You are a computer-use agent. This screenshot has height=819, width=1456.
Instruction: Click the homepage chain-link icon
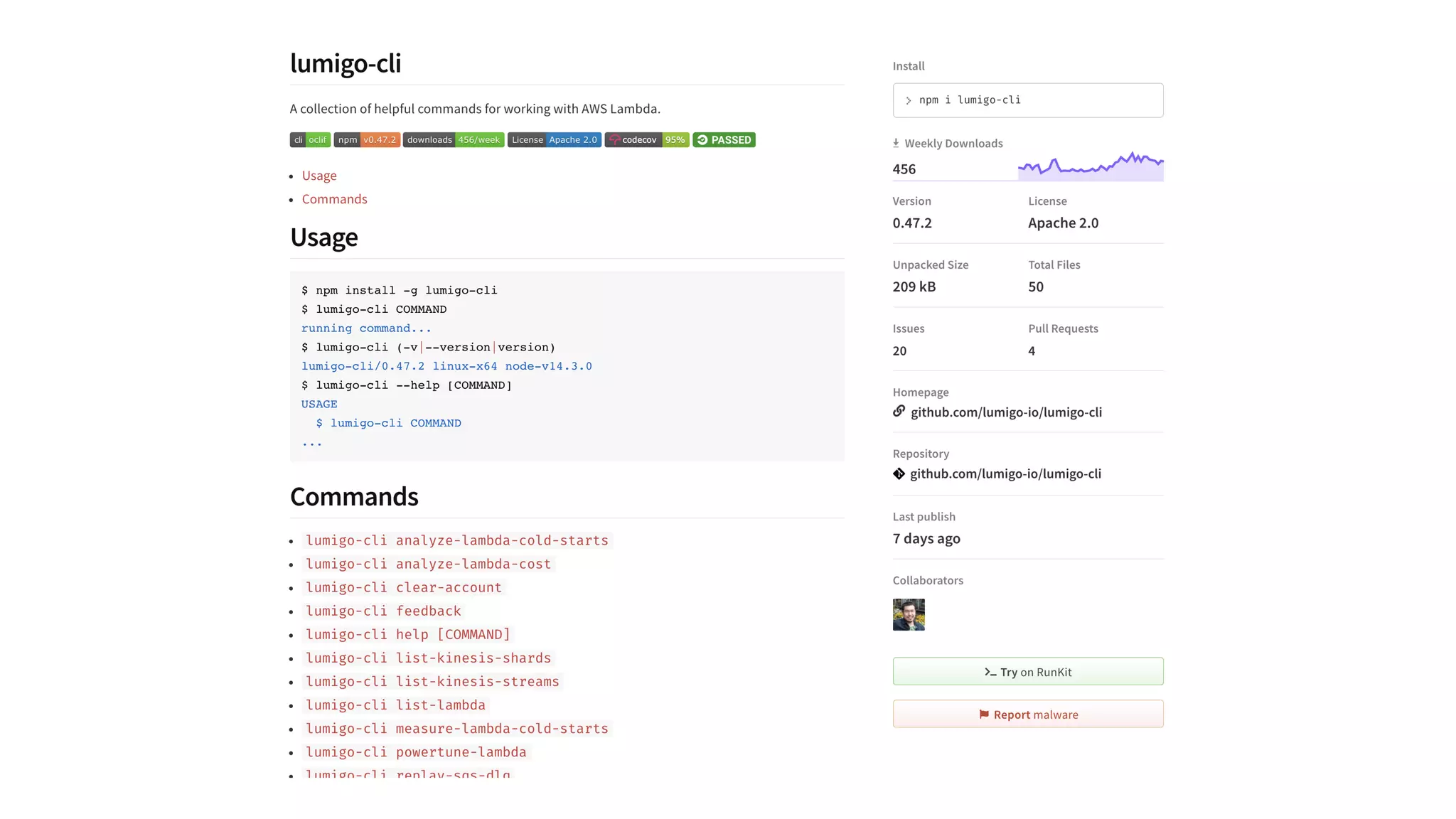(899, 411)
